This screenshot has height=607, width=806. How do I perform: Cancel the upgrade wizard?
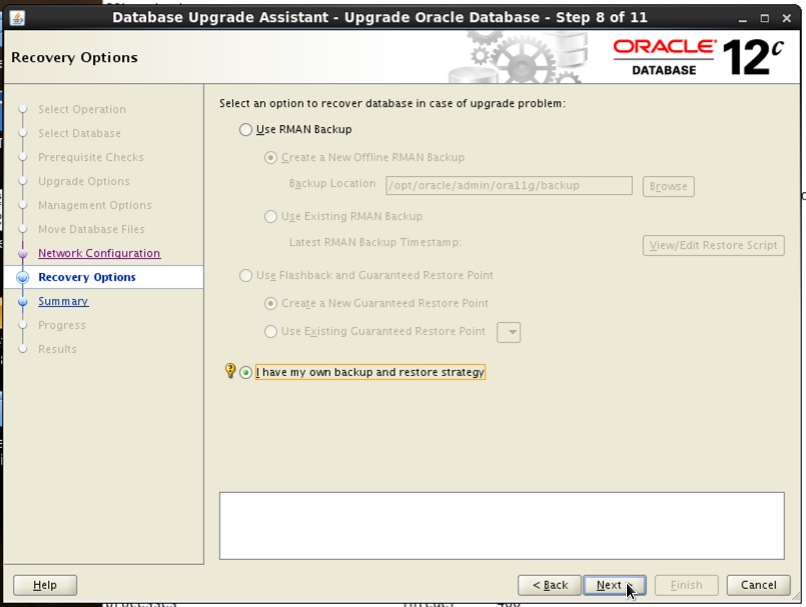click(758, 585)
